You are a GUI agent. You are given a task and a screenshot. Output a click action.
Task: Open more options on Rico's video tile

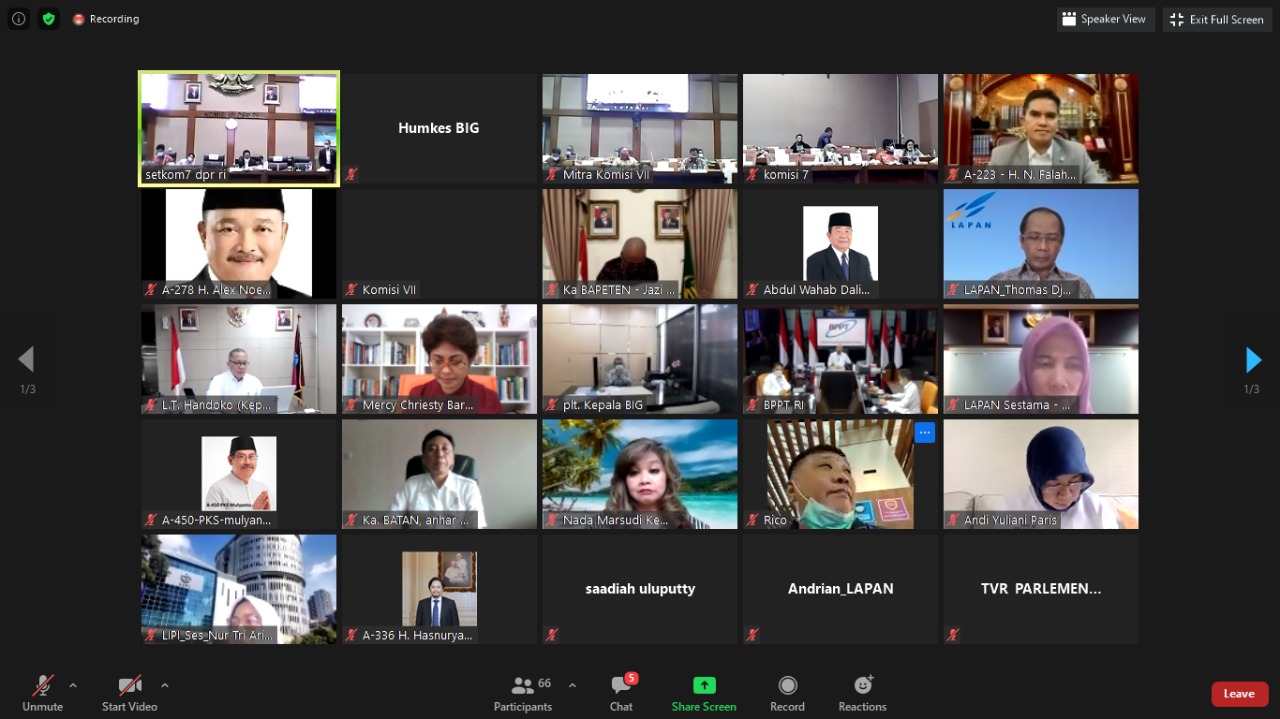click(924, 433)
